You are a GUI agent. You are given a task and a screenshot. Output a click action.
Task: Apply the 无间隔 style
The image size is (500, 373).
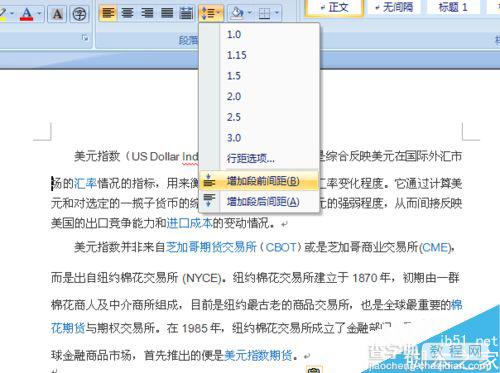click(393, 7)
